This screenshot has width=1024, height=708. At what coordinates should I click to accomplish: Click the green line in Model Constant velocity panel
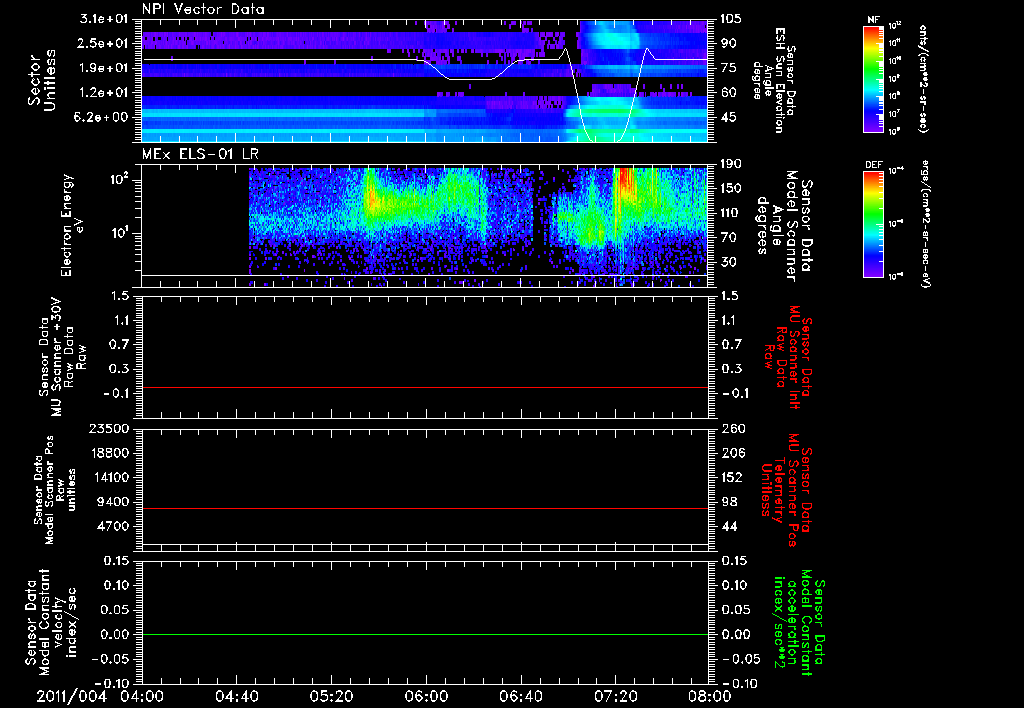pyautogui.click(x=424, y=634)
